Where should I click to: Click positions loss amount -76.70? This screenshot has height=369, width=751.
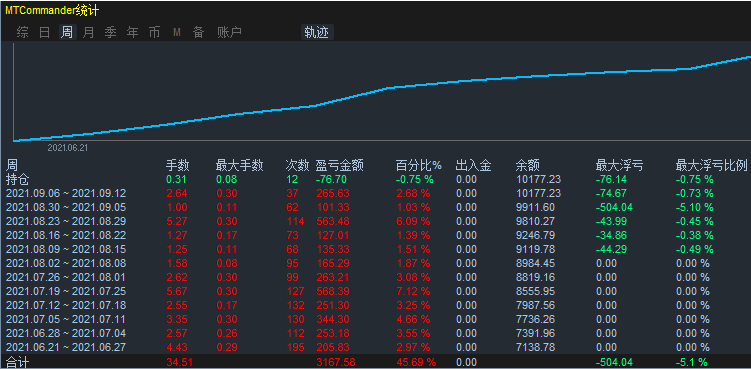331,179
